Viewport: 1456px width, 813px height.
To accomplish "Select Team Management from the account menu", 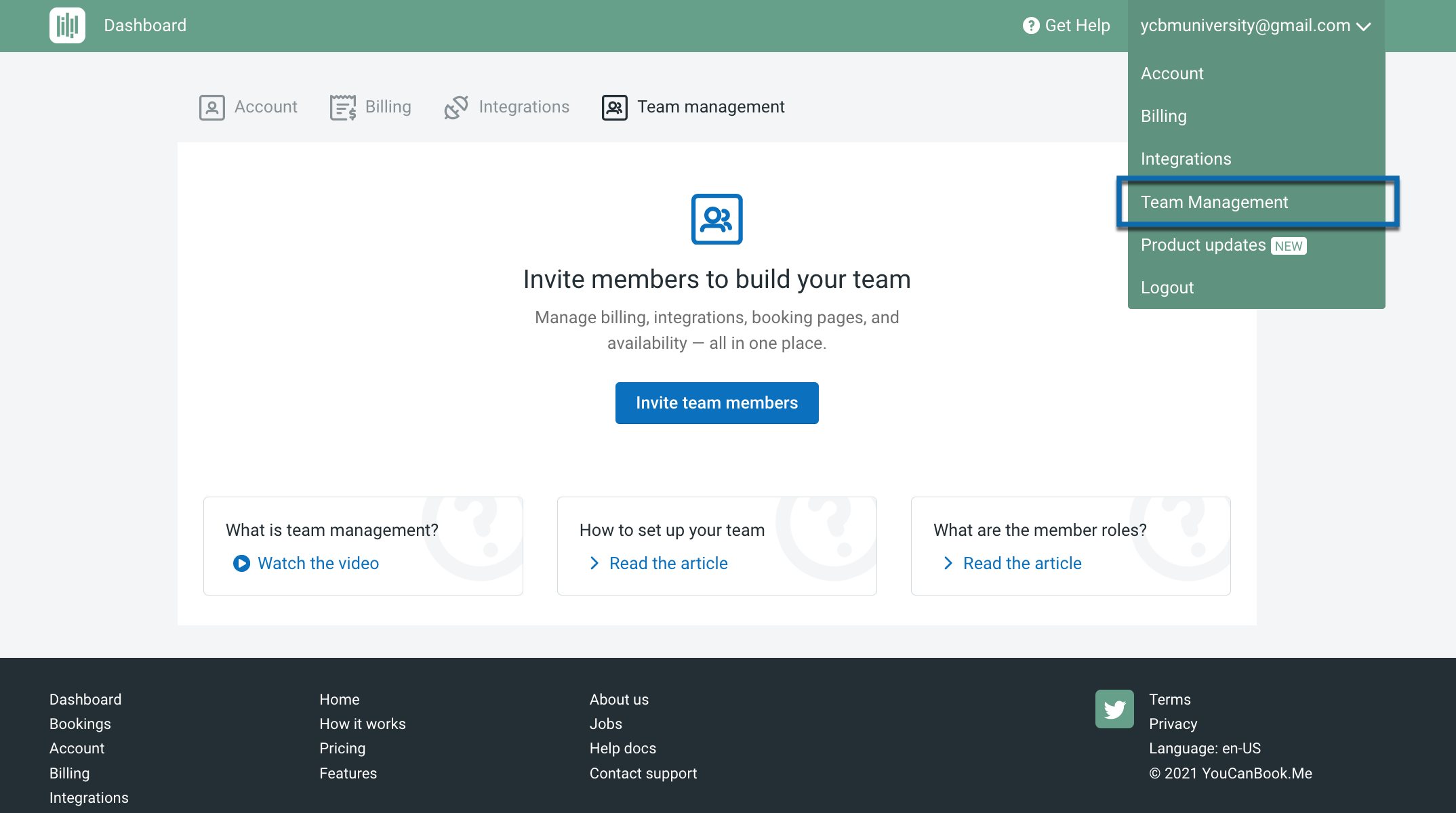I will click(x=1214, y=202).
